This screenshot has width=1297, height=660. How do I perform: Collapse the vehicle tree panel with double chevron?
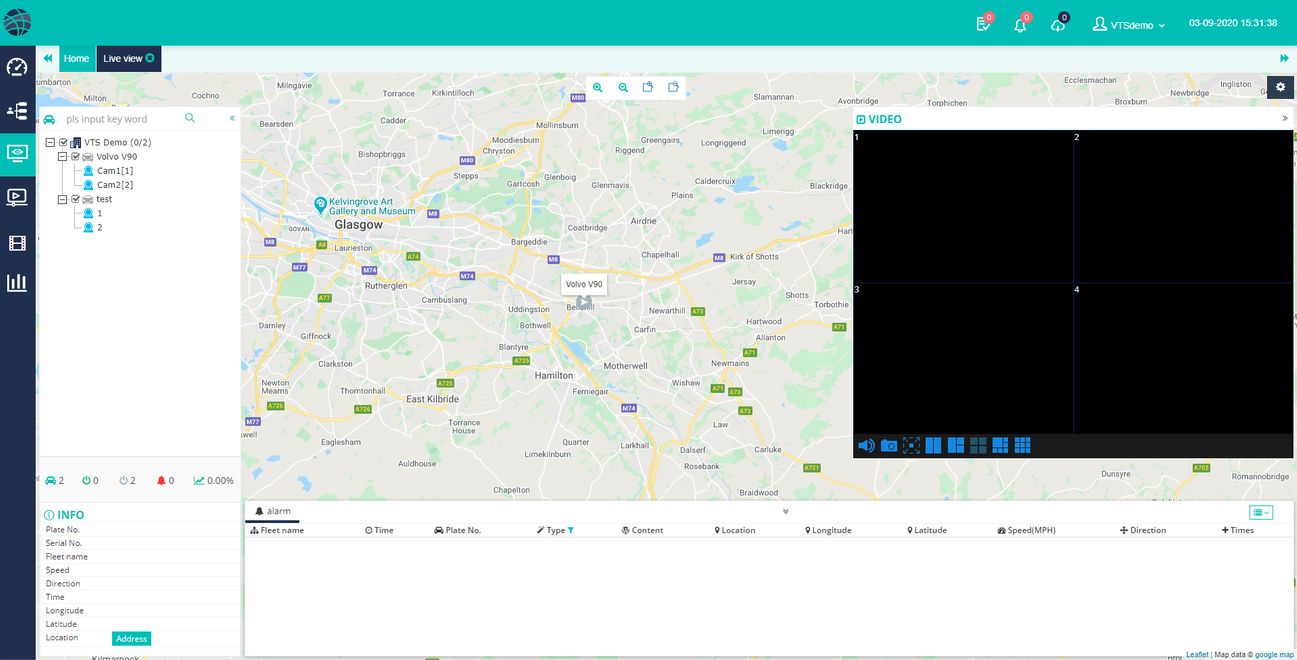pyautogui.click(x=232, y=118)
